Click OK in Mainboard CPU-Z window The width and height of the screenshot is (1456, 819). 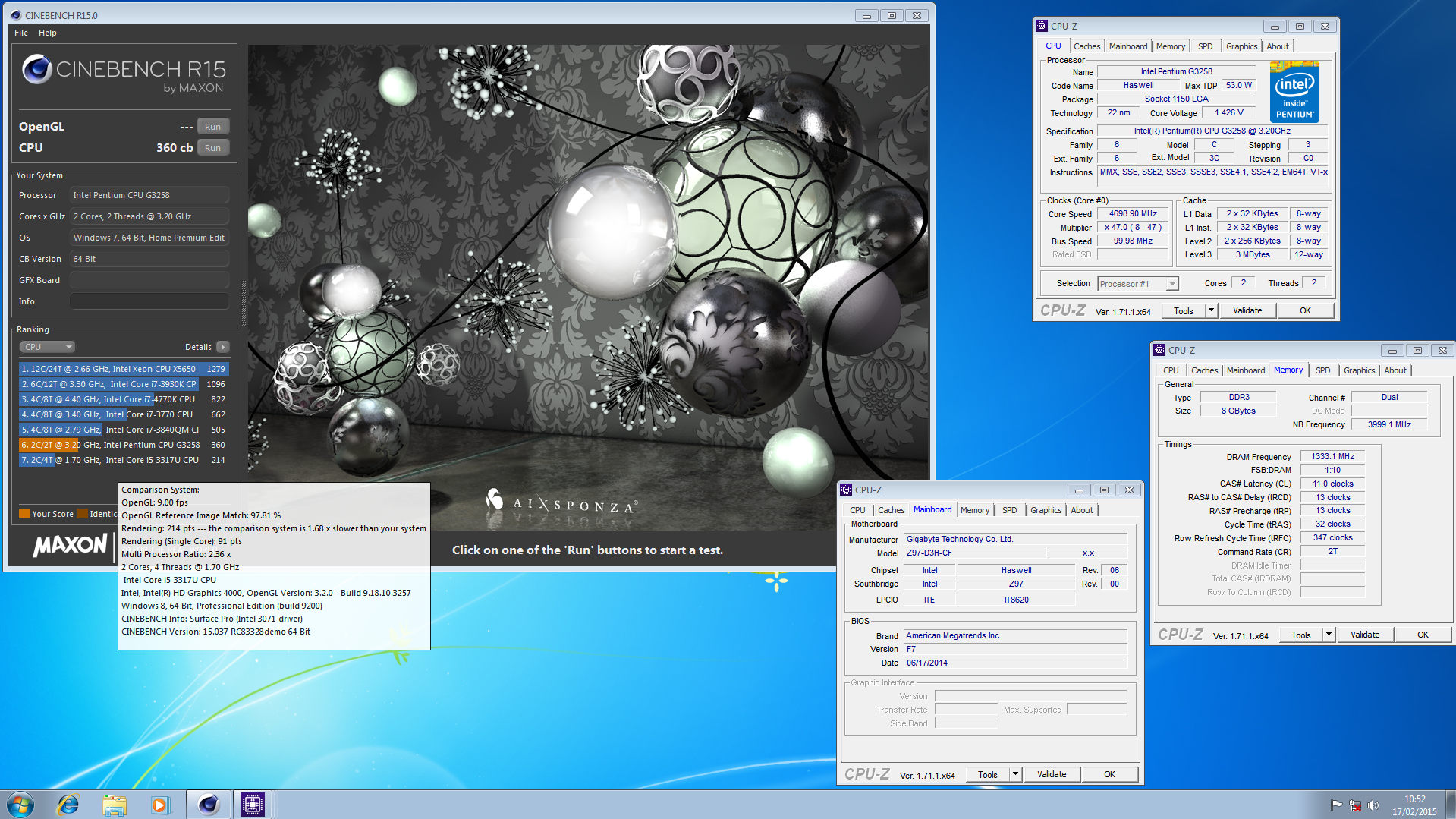(x=1109, y=774)
